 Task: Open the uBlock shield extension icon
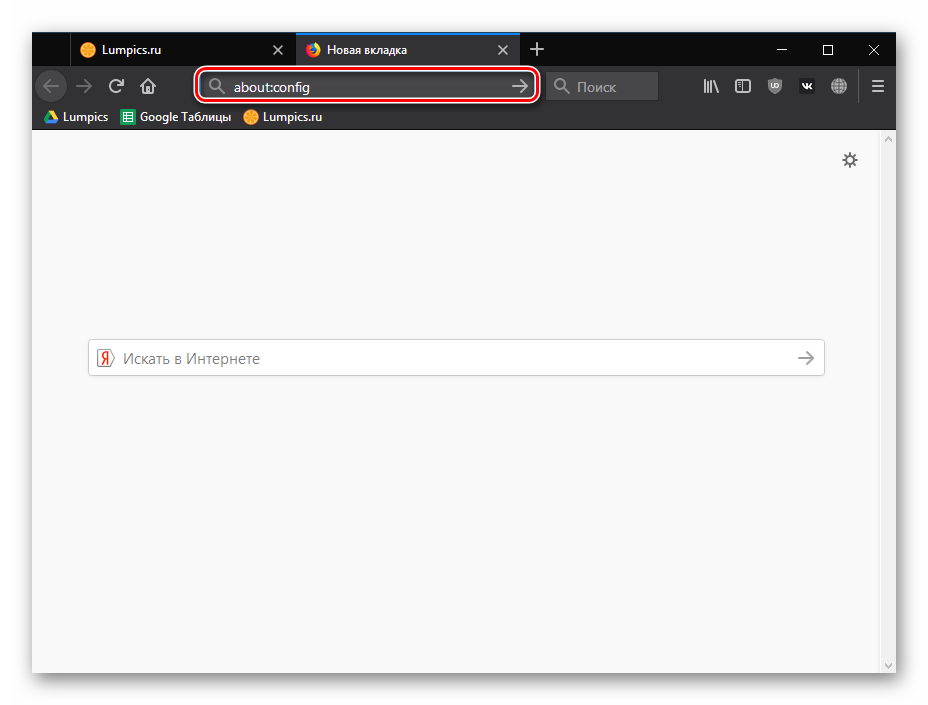tap(775, 86)
